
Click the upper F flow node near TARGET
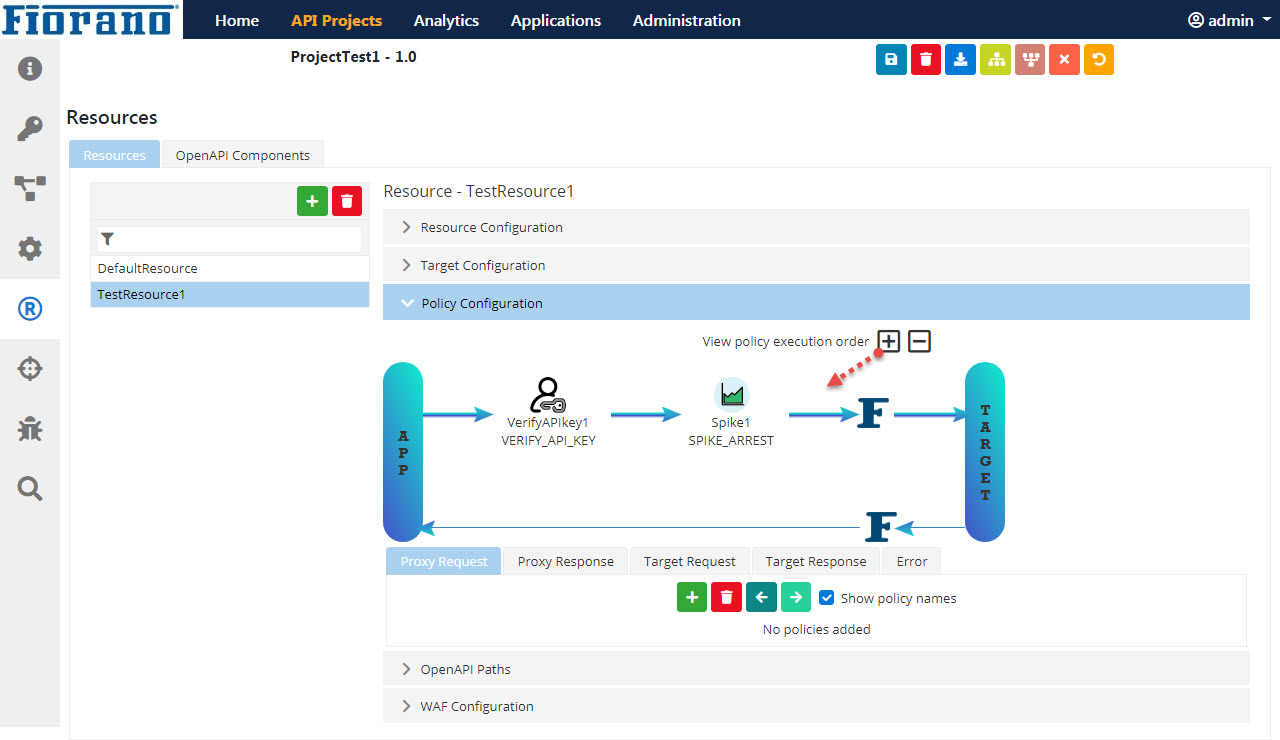point(873,413)
